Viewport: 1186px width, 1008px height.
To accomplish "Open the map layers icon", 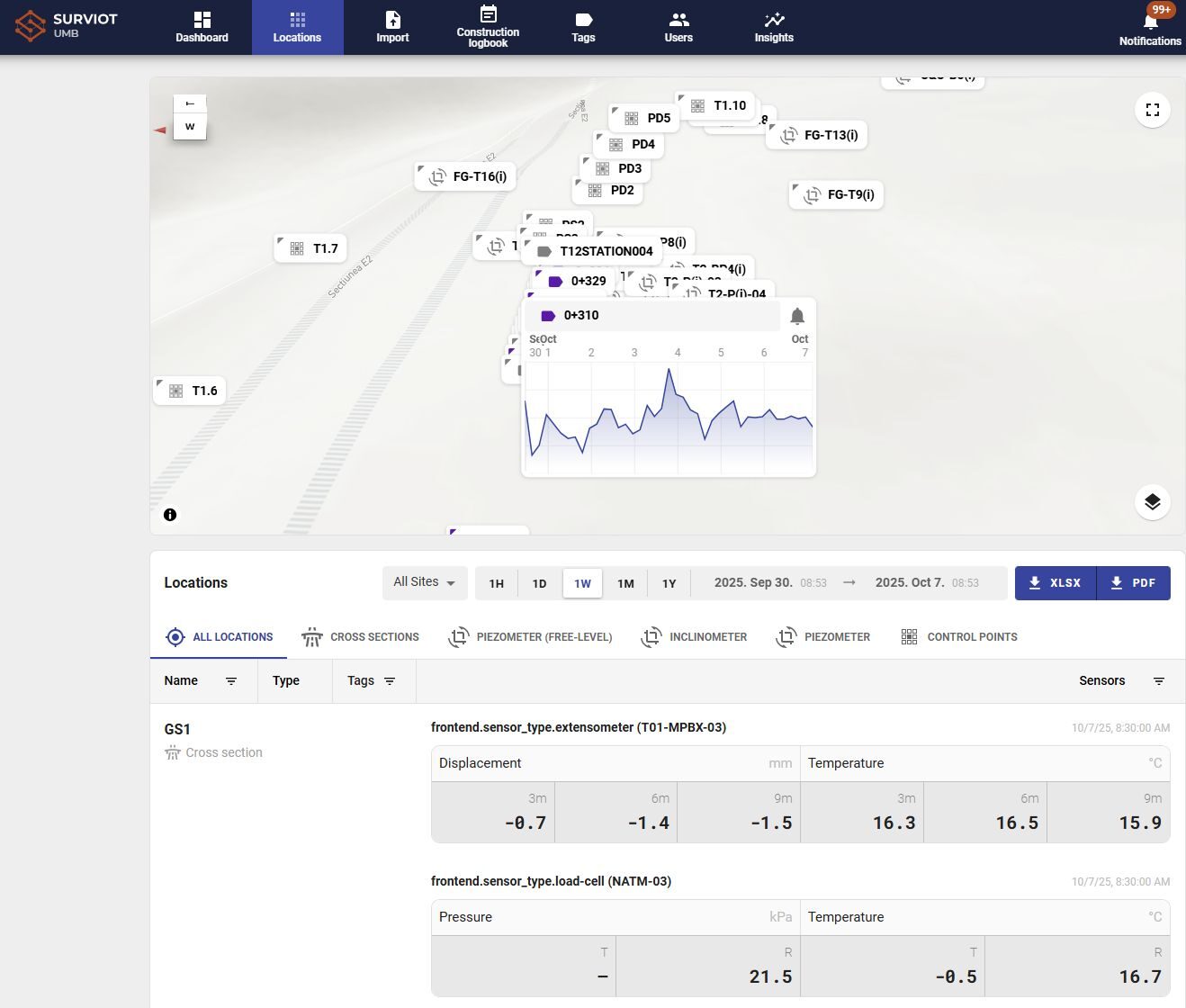I will [x=1152, y=502].
